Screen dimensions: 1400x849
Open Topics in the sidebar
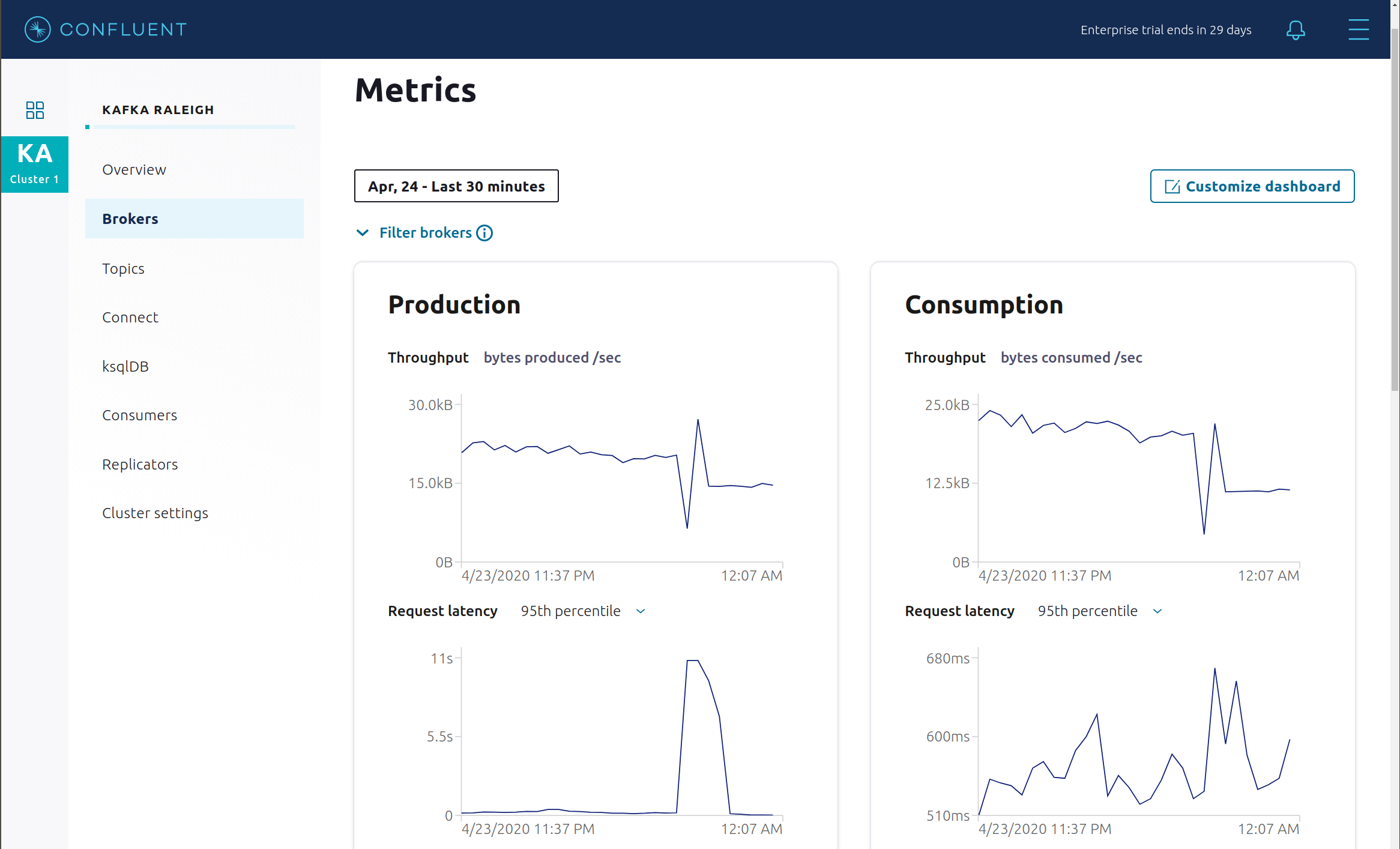(x=123, y=268)
